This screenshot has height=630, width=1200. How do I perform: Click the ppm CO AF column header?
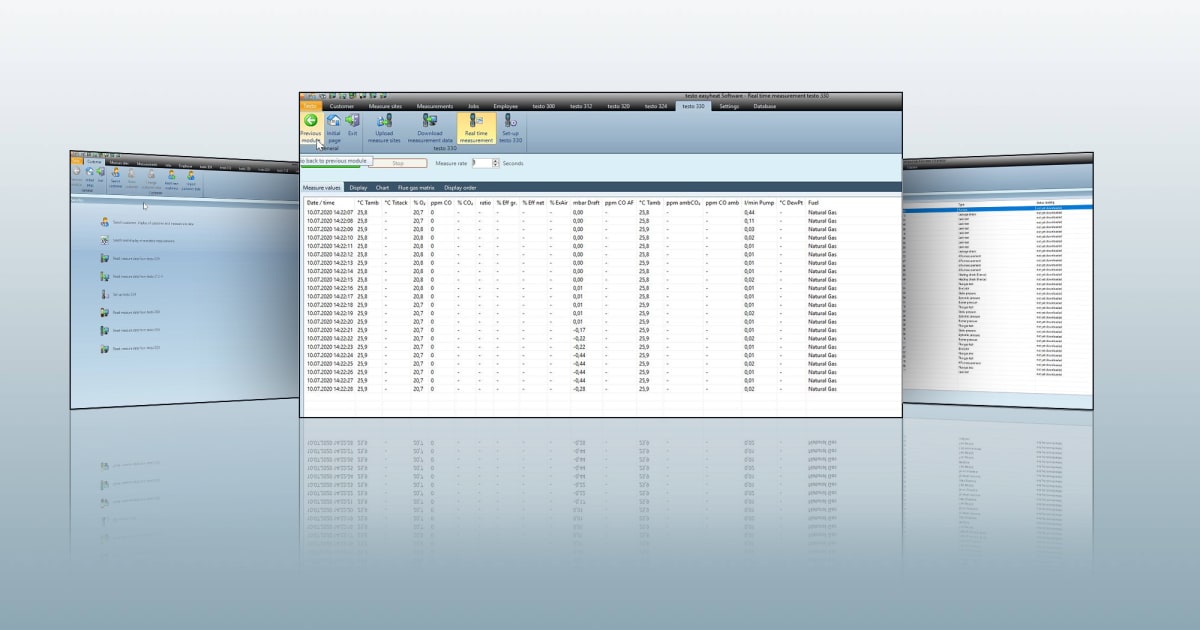tap(619, 203)
